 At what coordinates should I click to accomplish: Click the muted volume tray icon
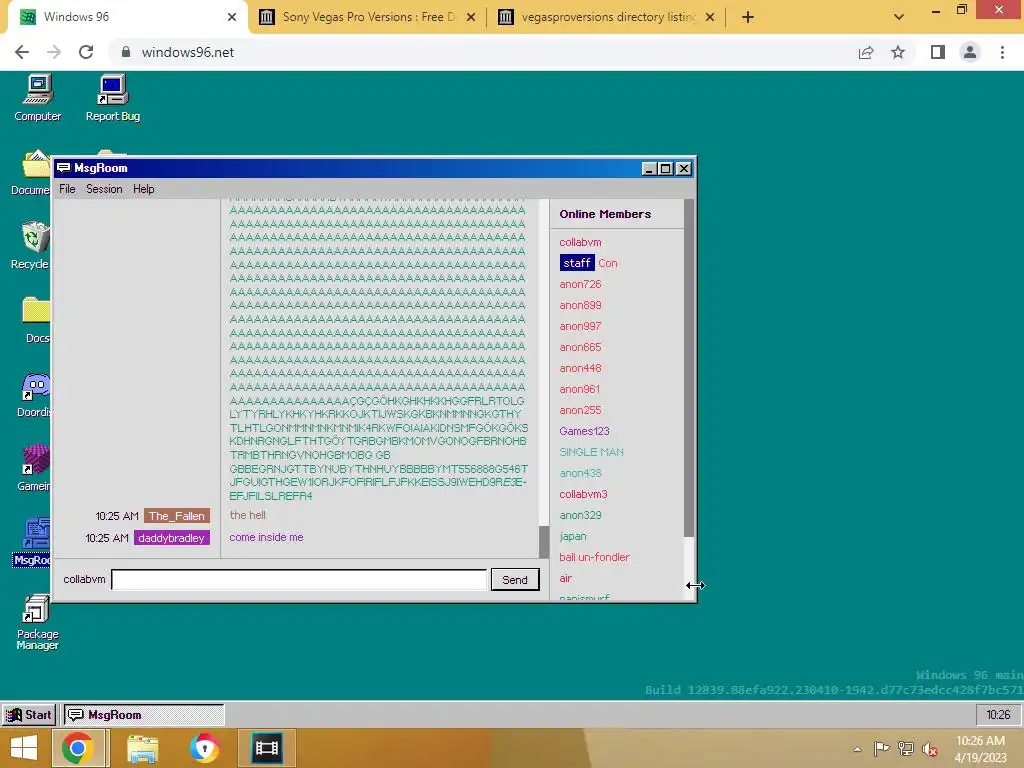pos(930,749)
